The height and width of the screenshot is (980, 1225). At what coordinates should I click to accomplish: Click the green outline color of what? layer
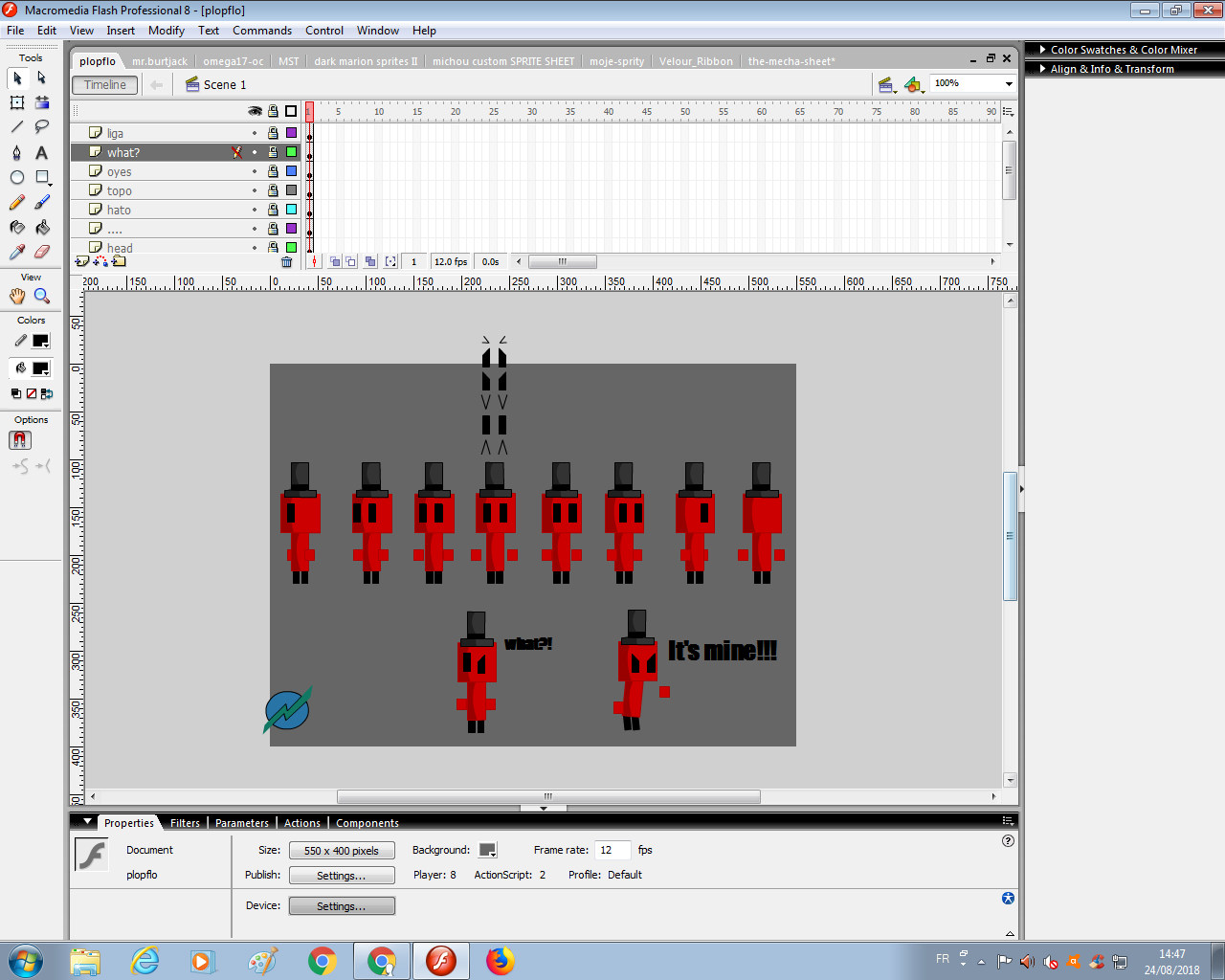291,152
